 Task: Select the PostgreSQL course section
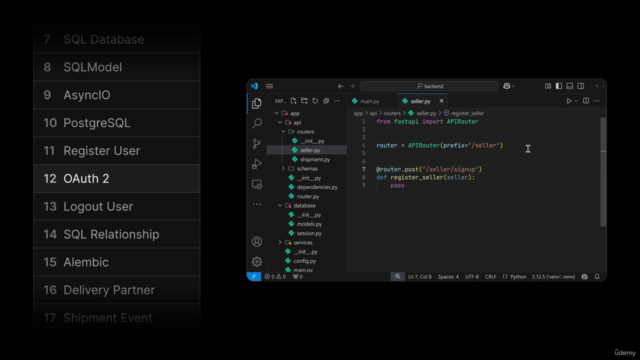(117, 123)
